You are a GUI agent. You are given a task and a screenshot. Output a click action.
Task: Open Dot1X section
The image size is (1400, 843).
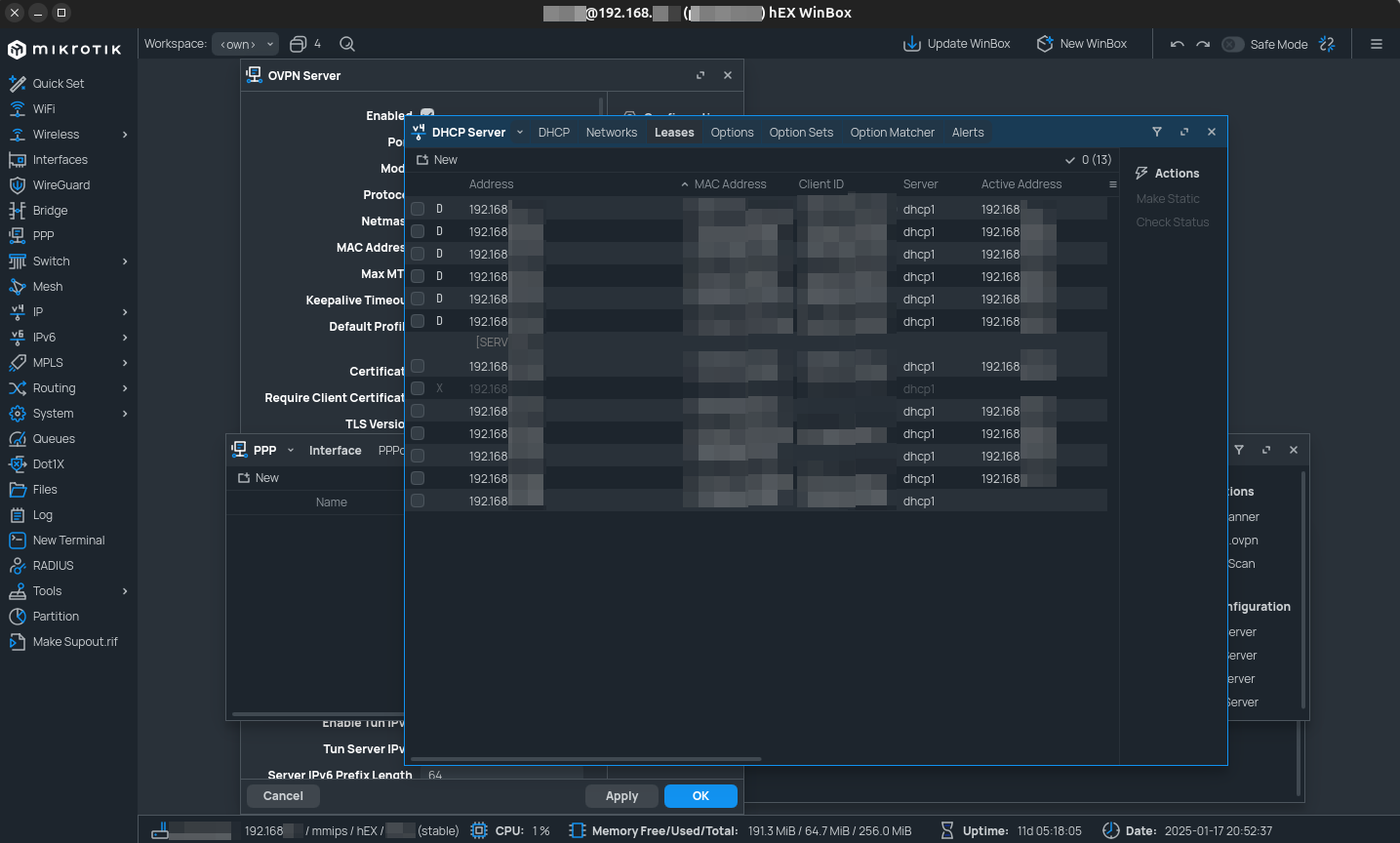[x=48, y=464]
